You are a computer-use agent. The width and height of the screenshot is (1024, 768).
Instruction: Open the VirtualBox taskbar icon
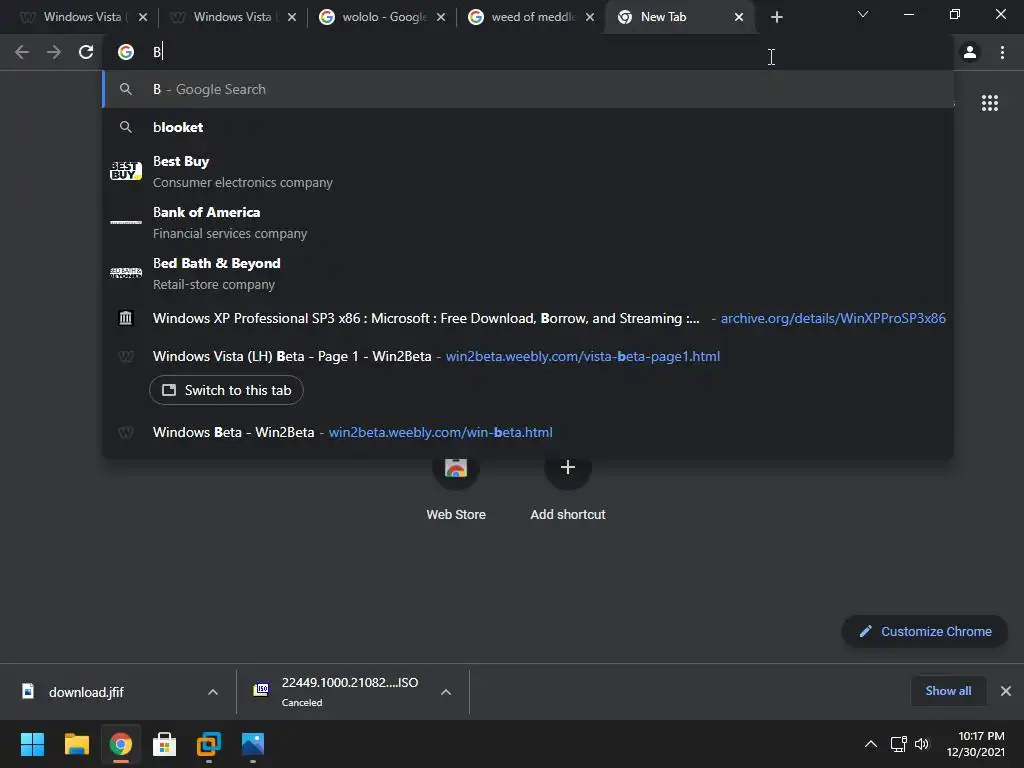coord(209,744)
